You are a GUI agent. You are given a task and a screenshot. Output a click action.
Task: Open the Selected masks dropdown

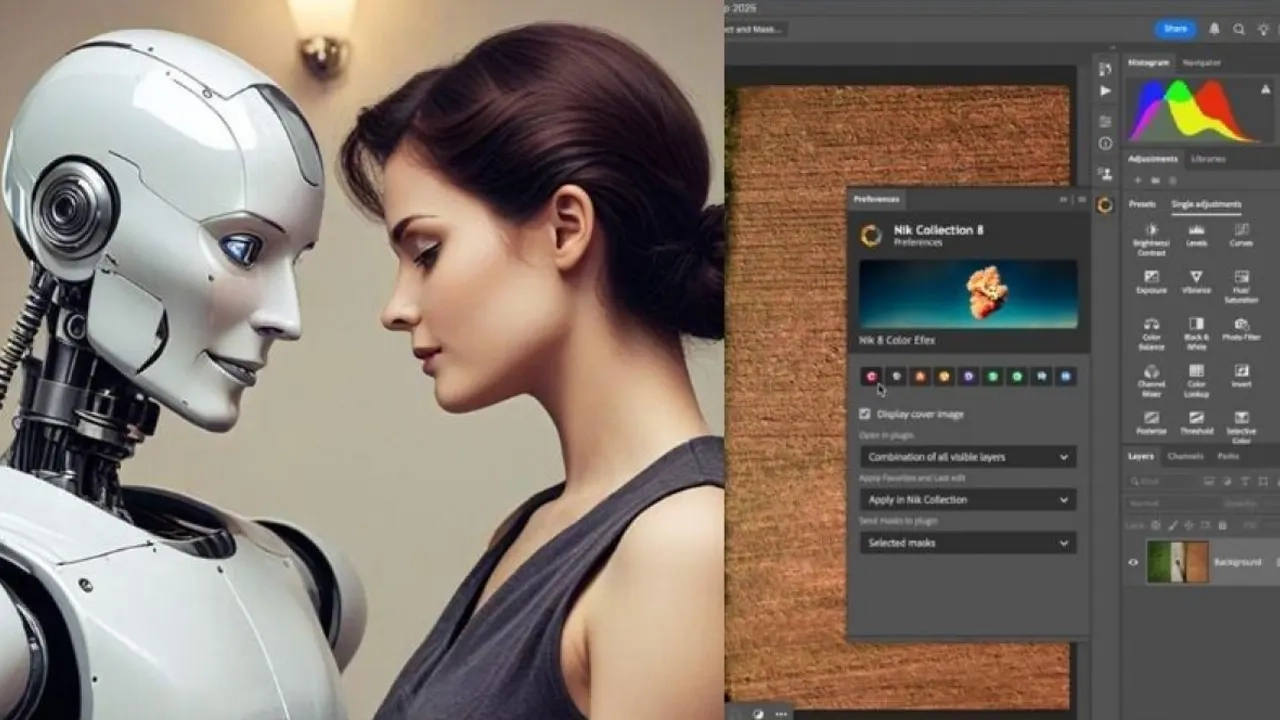pos(967,543)
